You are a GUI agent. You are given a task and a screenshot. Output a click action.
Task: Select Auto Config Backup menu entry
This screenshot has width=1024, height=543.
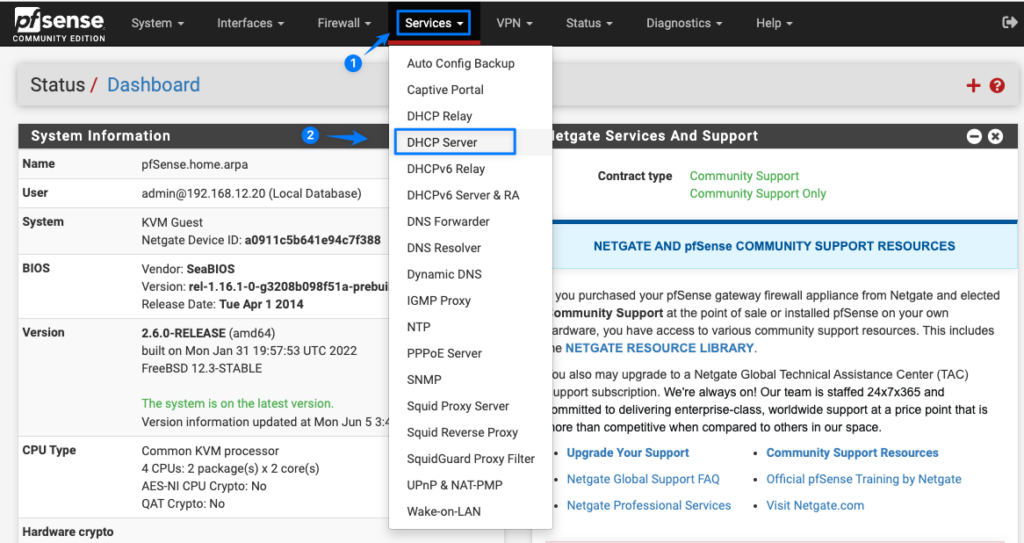tap(470, 63)
